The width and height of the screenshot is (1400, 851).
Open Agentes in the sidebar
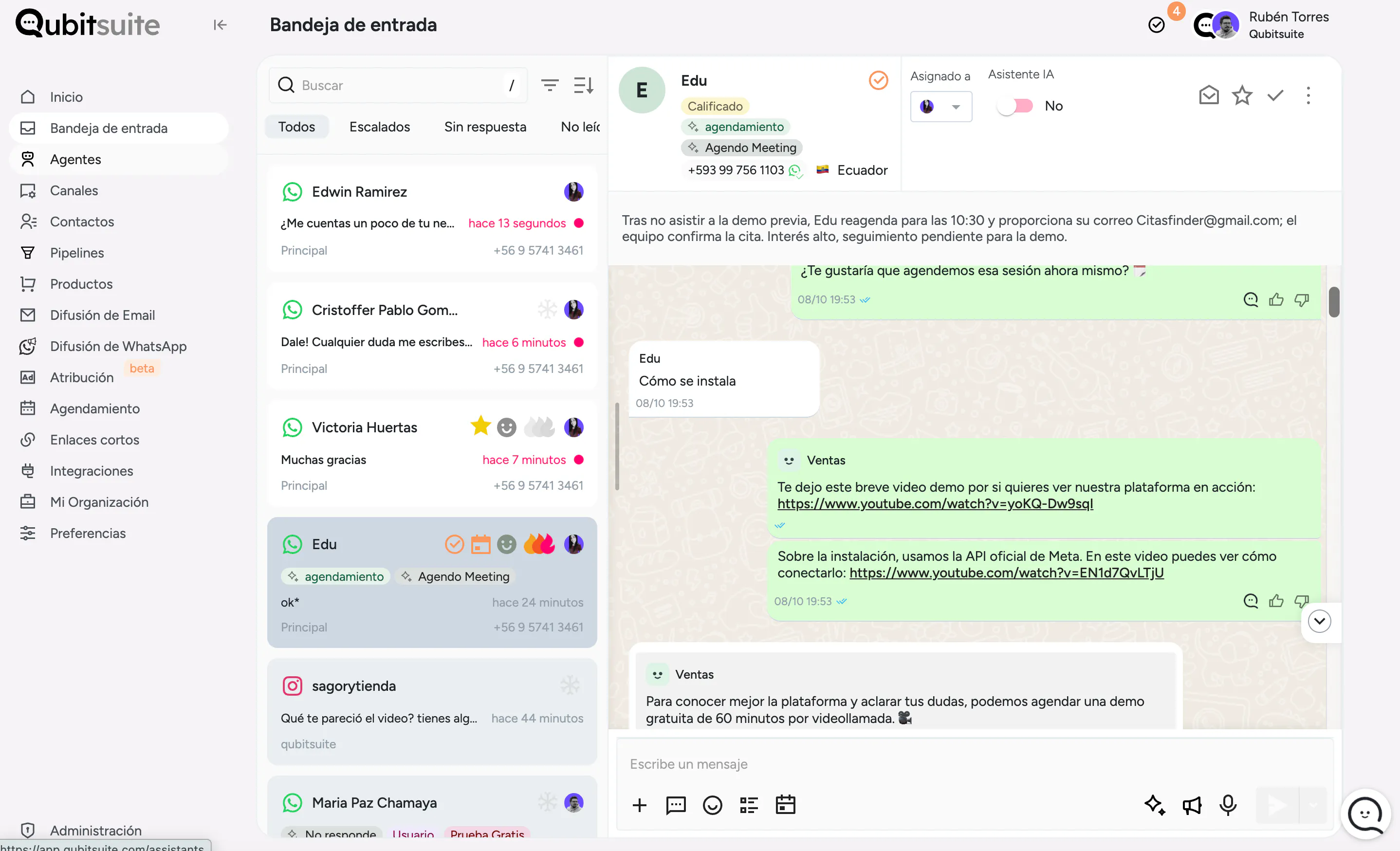[x=119, y=159]
